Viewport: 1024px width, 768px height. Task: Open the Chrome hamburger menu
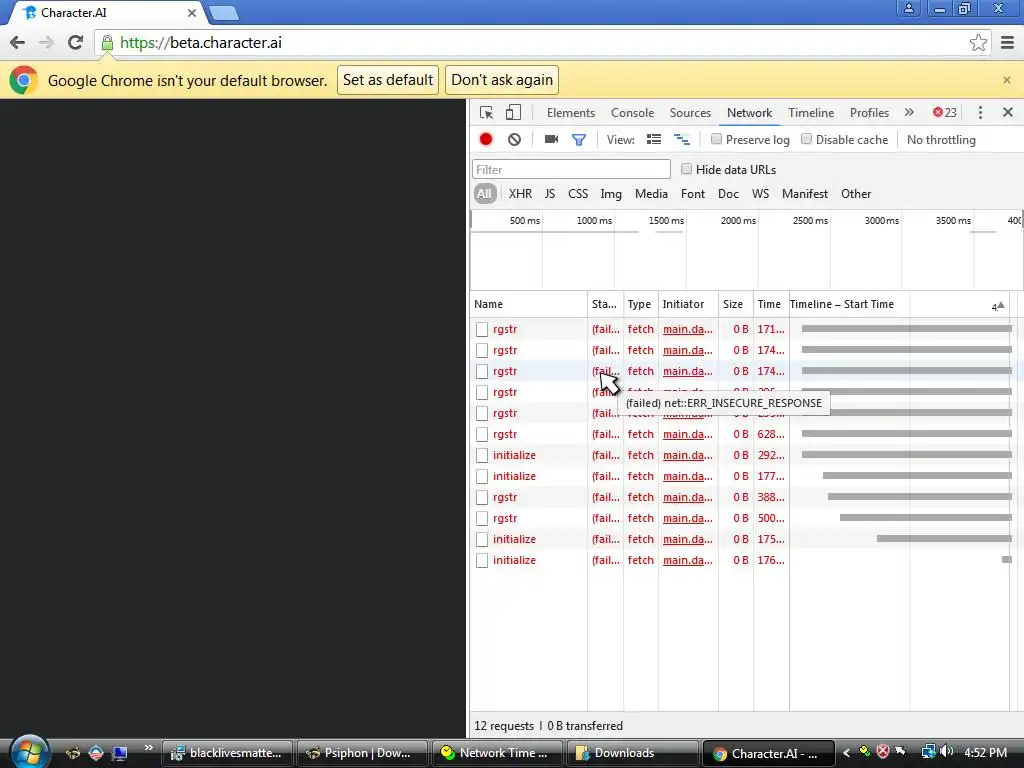[1008, 43]
